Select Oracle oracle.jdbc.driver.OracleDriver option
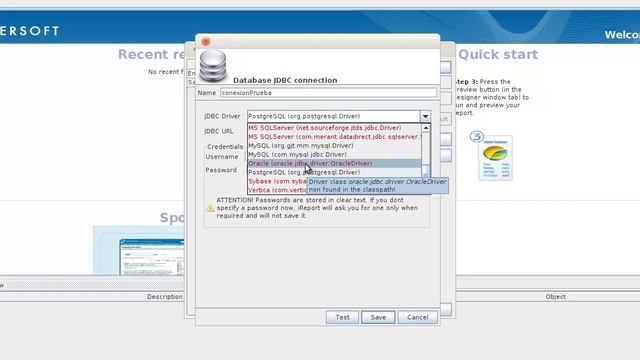640x360 pixels. click(x=334, y=163)
